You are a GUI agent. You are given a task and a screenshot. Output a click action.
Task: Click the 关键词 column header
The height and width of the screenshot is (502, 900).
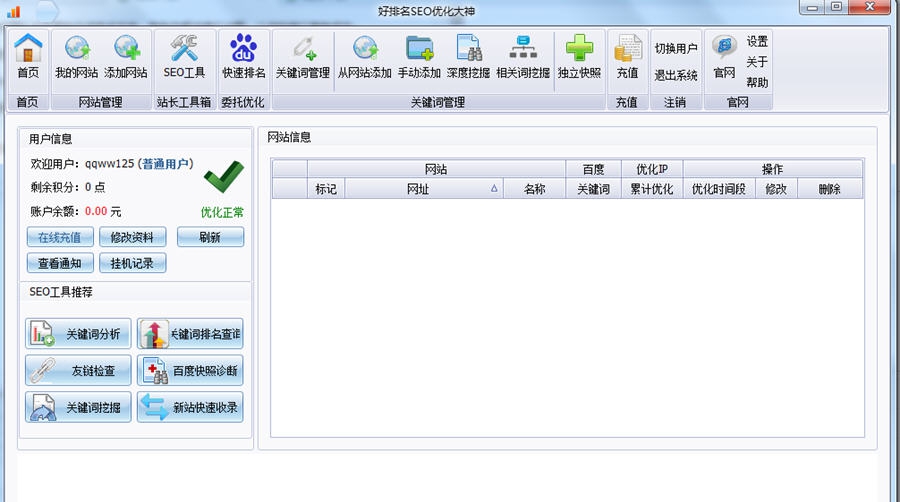[x=593, y=189]
